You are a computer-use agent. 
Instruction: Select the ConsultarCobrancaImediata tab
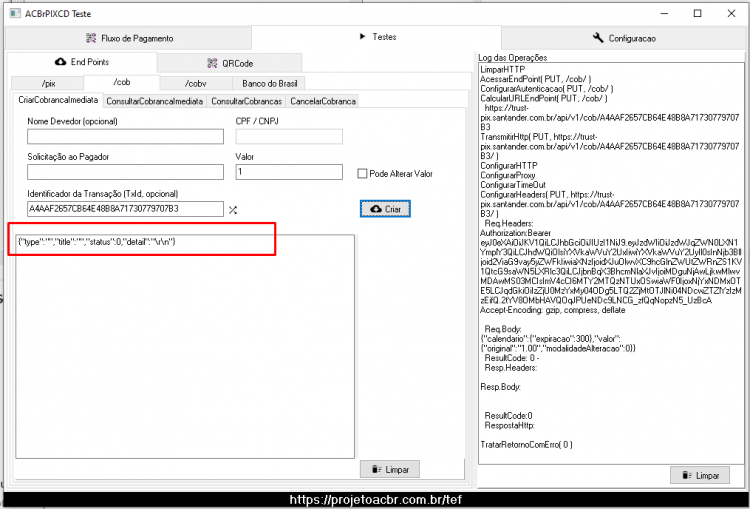154,101
